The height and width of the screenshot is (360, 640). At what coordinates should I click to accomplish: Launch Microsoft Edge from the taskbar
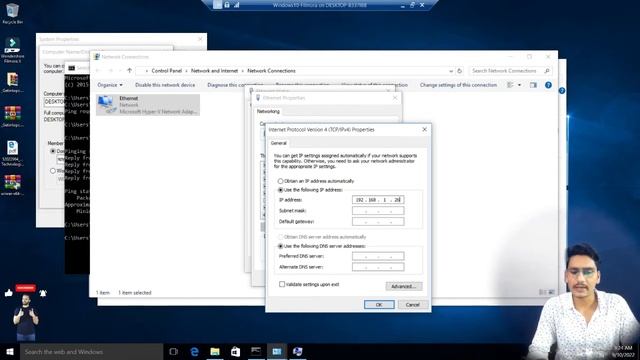194,351
